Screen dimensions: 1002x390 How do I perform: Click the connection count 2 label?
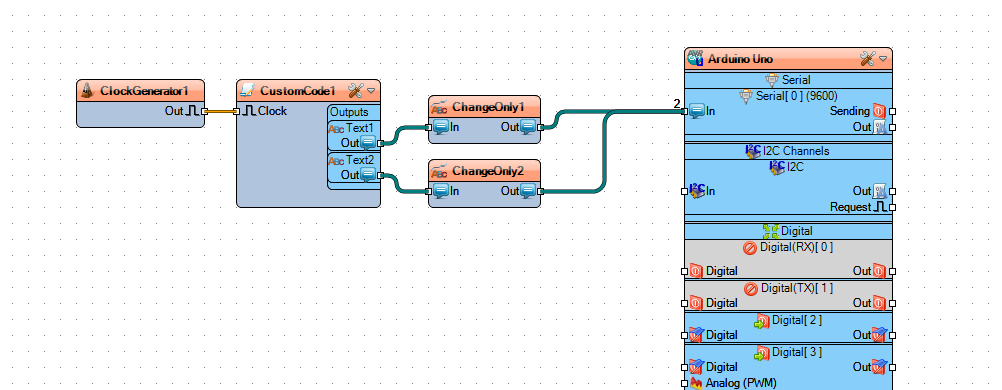coord(677,104)
